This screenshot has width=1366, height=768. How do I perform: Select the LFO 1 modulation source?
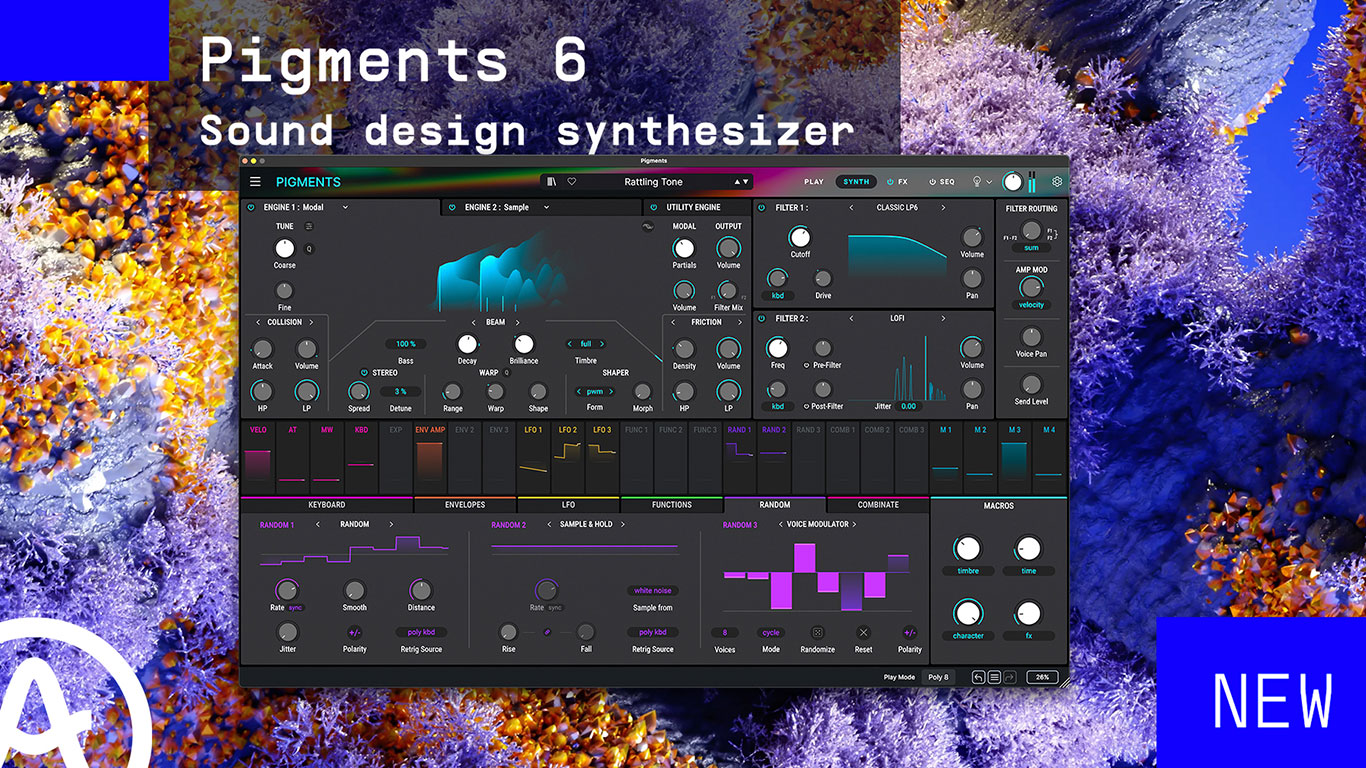[x=534, y=458]
